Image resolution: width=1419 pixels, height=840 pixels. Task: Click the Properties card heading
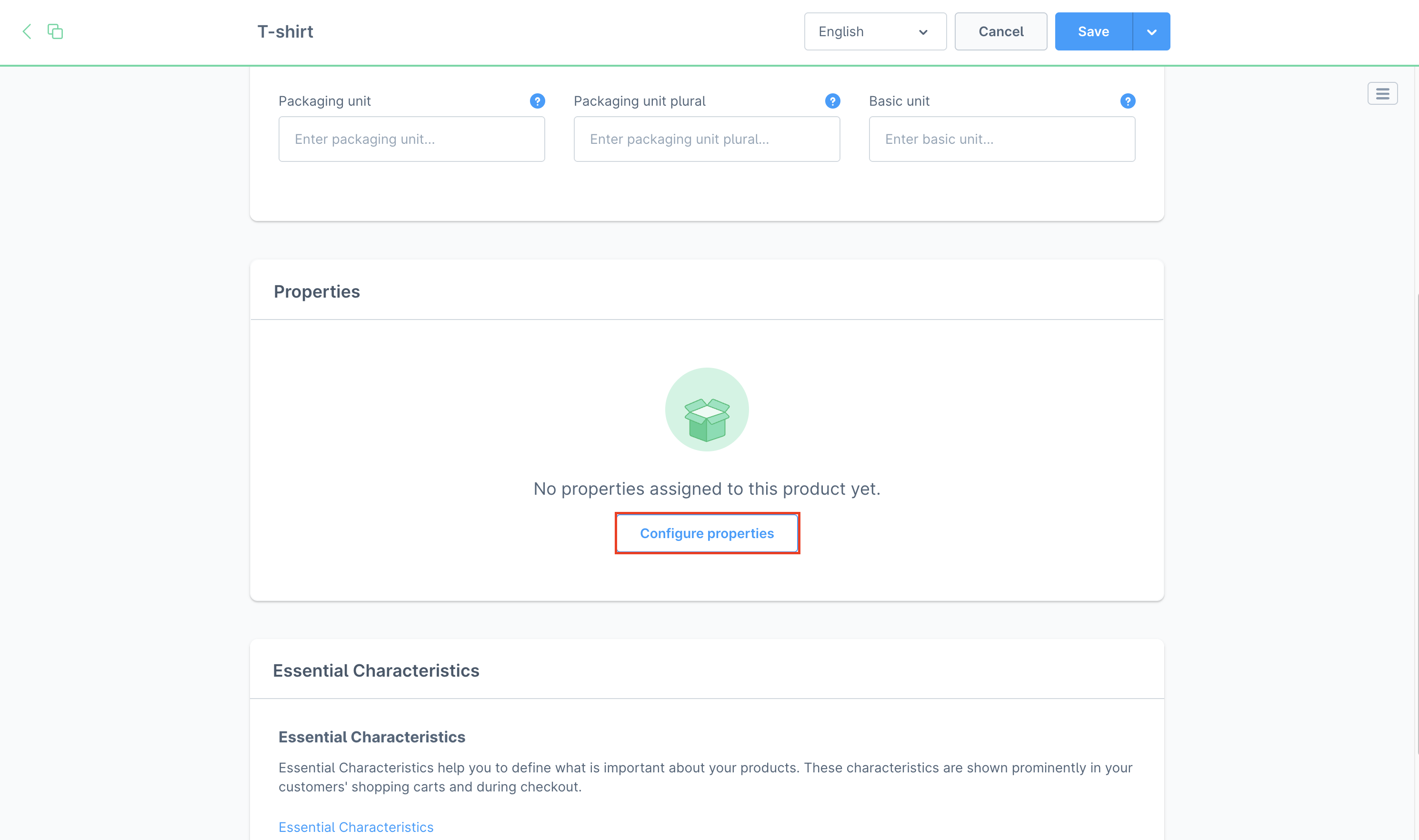(316, 291)
